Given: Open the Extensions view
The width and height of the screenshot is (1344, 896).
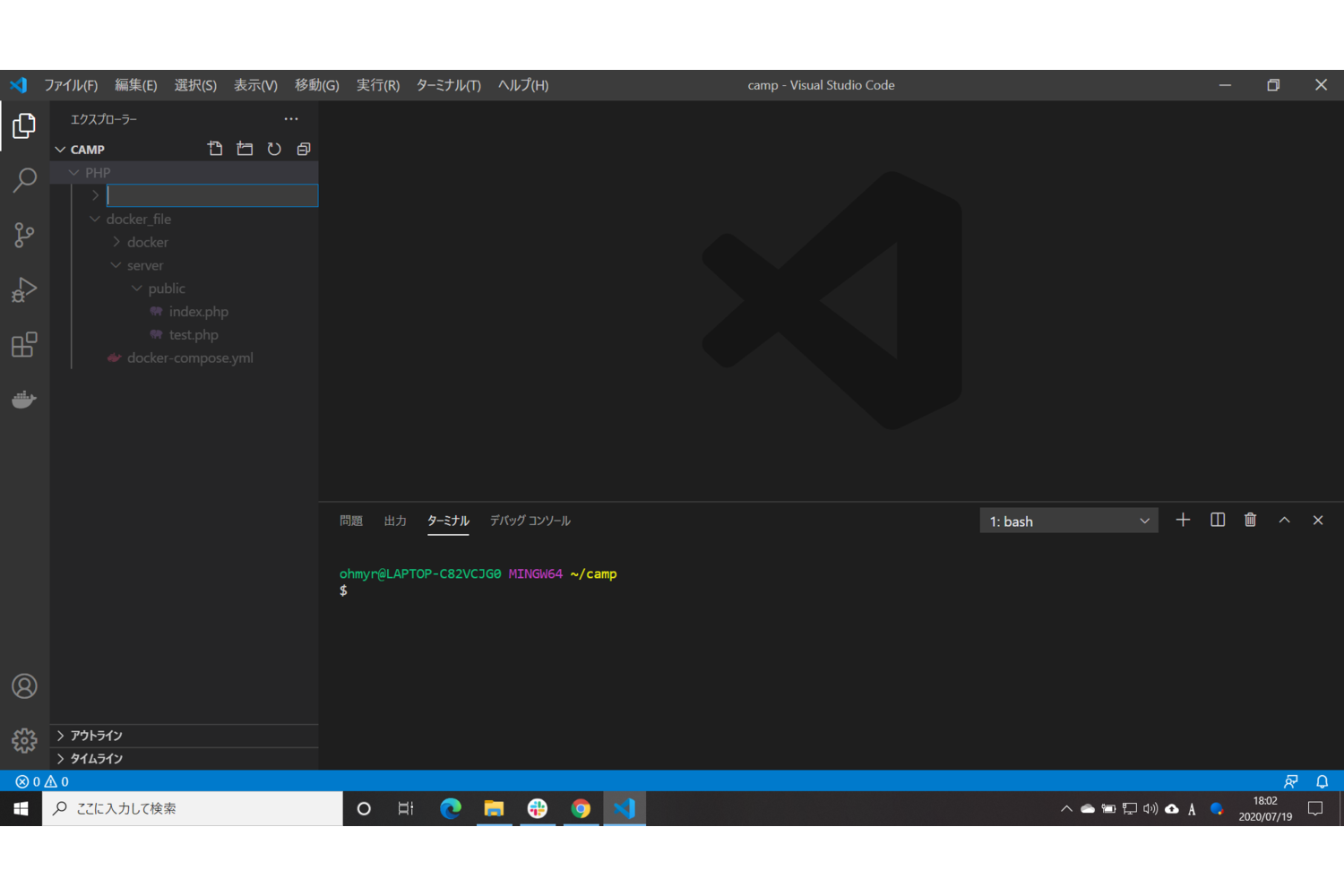Looking at the screenshot, I should point(24,345).
